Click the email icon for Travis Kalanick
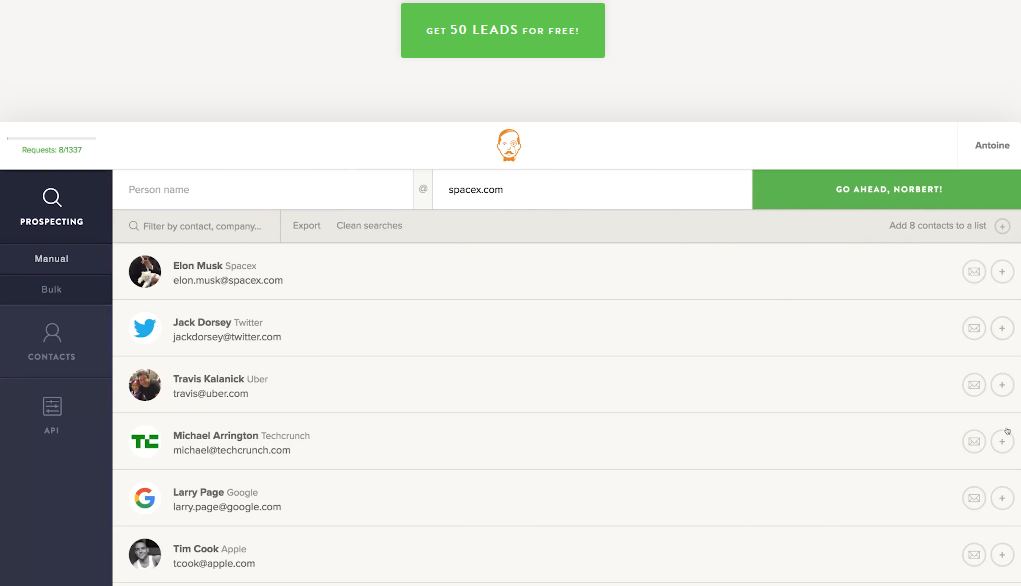This screenshot has width=1021, height=586. [x=974, y=385]
